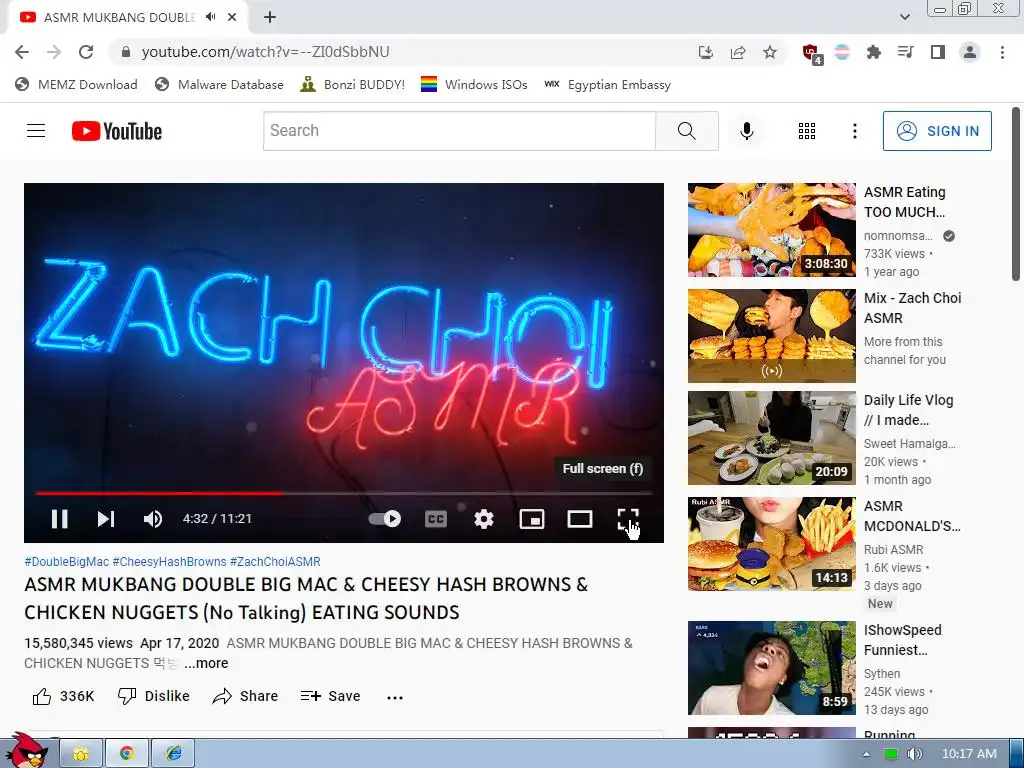Click the SIGN IN button
Screen dimensions: 1024x768
point(937,131)
